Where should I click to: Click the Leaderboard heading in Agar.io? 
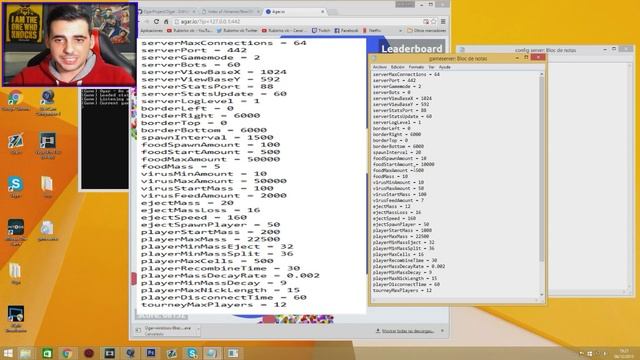[411, 49]
